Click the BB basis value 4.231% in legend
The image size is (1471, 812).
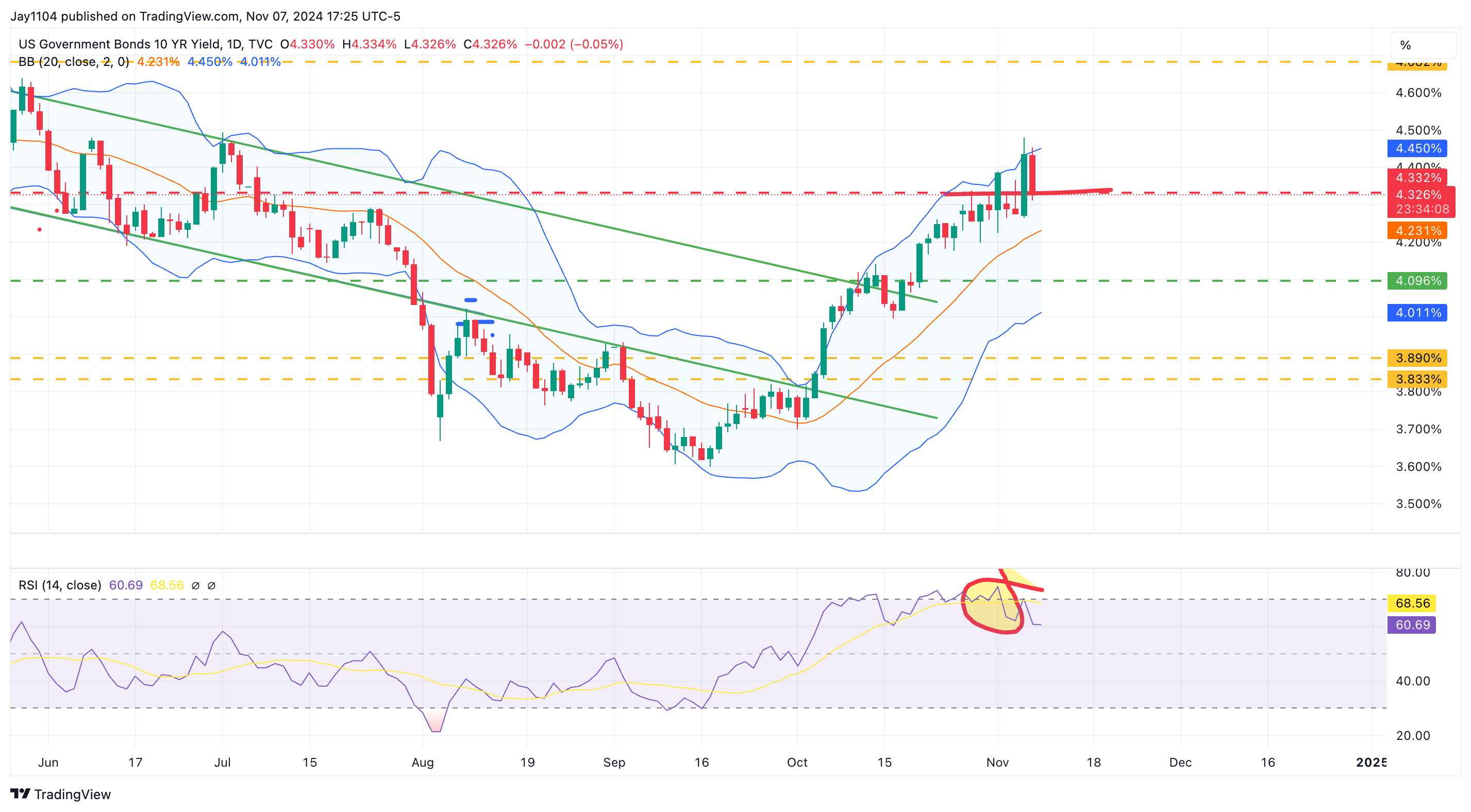pos(158,62)
